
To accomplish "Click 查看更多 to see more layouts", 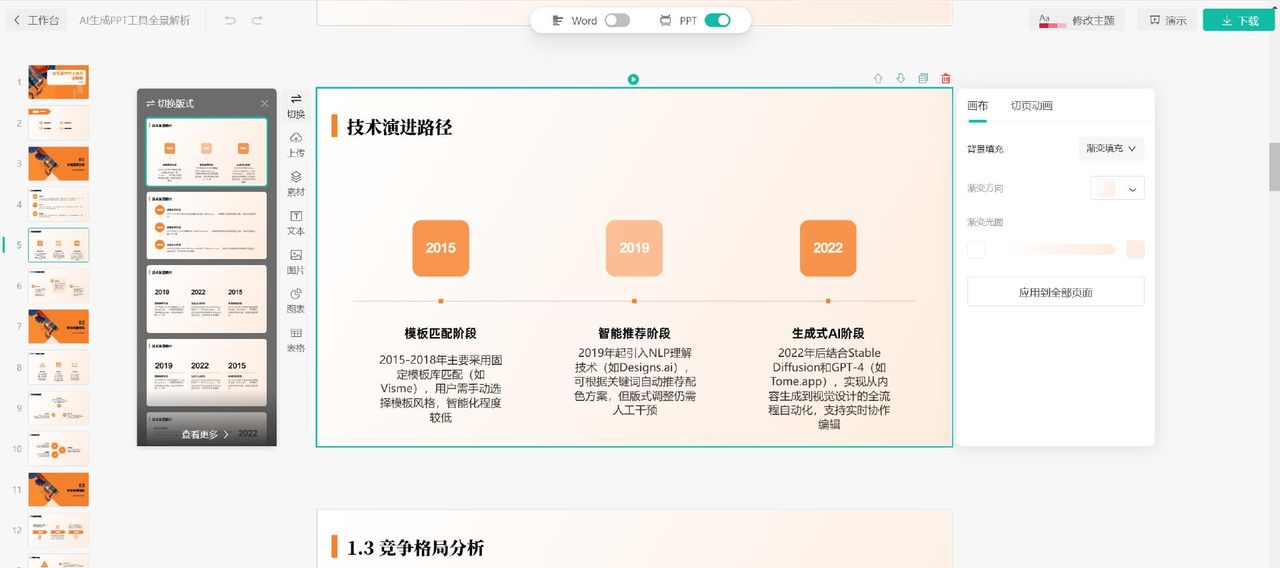I will [205, 434].
